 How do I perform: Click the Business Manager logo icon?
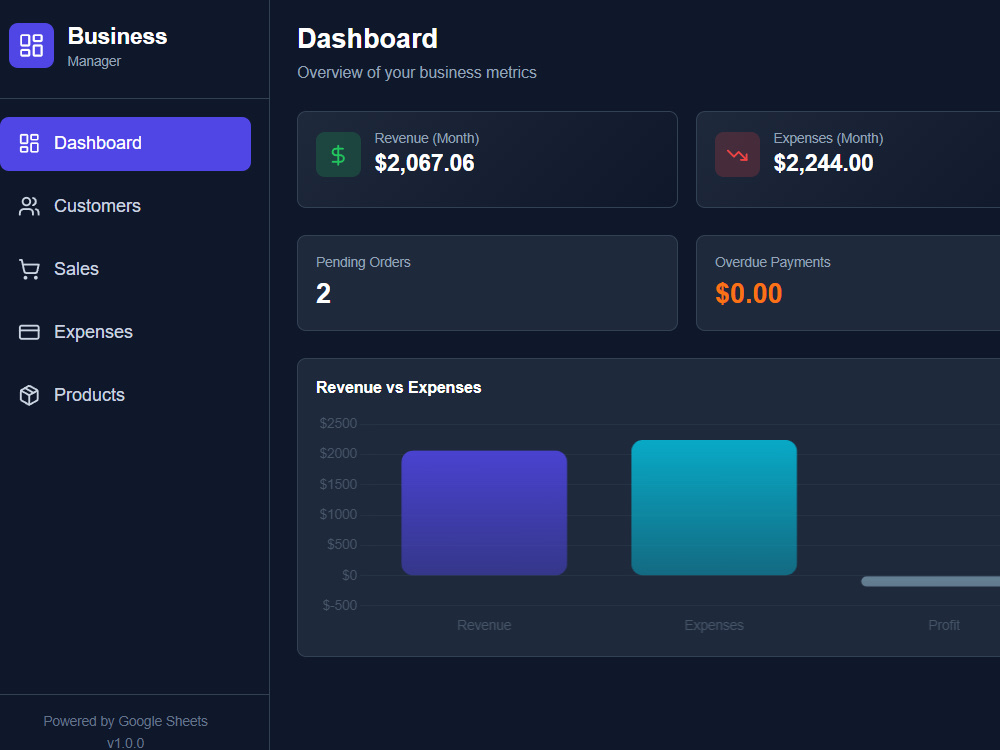click(31, 45)
